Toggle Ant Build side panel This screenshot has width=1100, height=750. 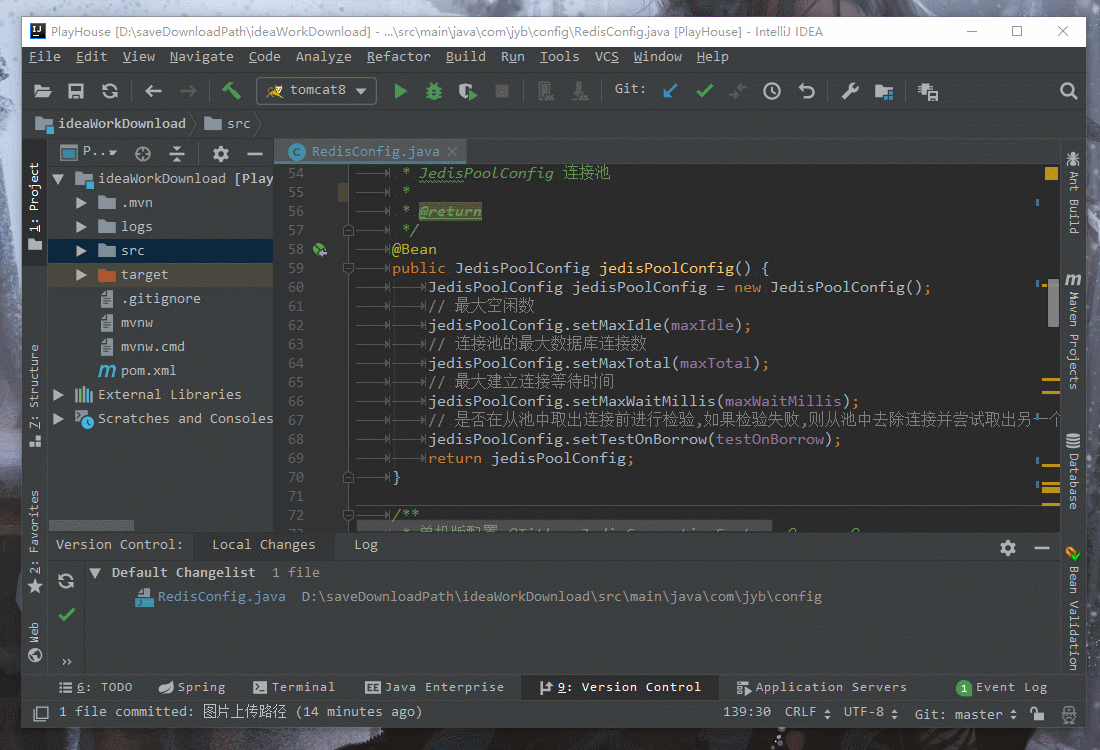(1073, 192)
